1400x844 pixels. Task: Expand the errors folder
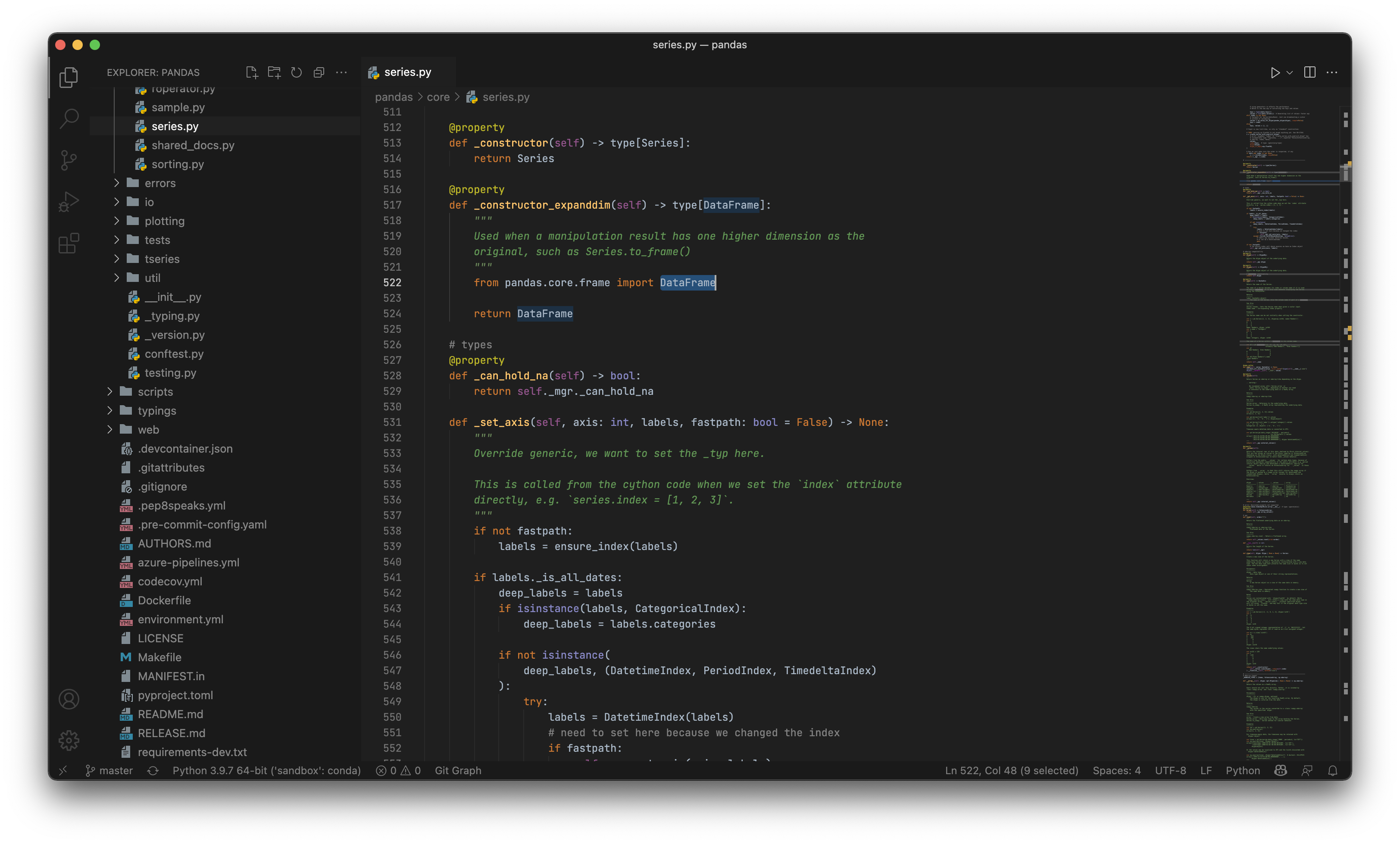tap(159, 183)
